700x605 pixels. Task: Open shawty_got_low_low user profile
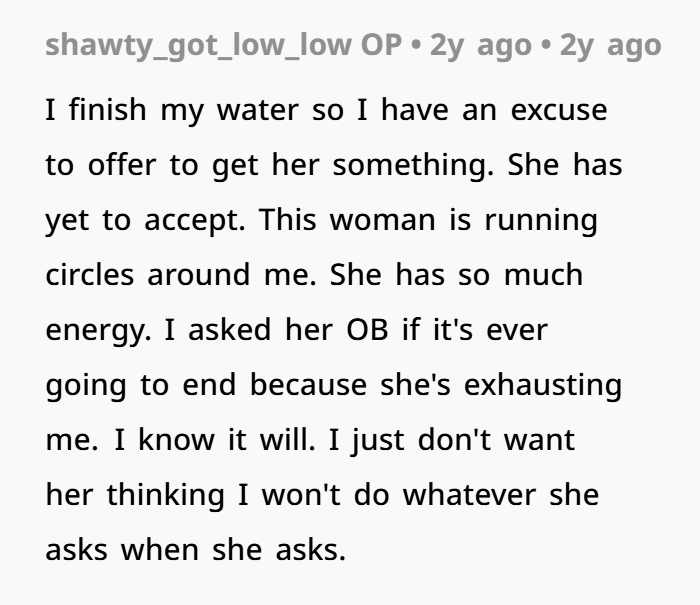tap(198, 46)
